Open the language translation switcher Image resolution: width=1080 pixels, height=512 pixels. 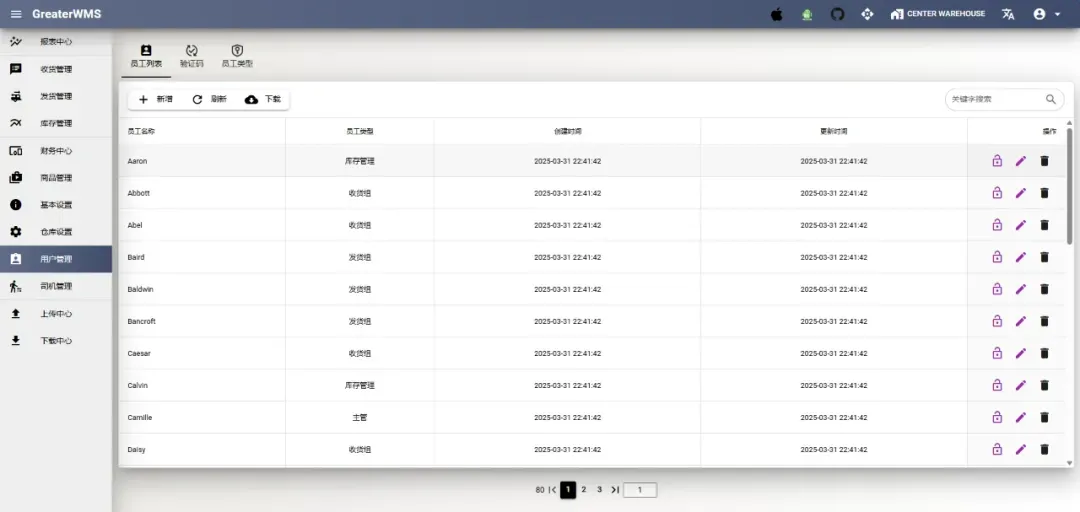(1008, 14)
